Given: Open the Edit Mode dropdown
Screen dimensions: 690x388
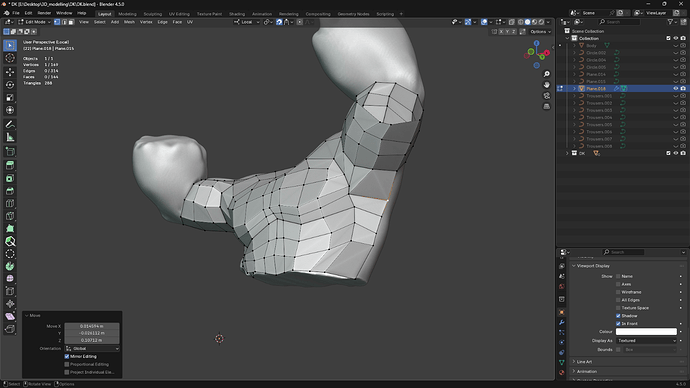Looking at the screenshot, I should click(34, 22).
